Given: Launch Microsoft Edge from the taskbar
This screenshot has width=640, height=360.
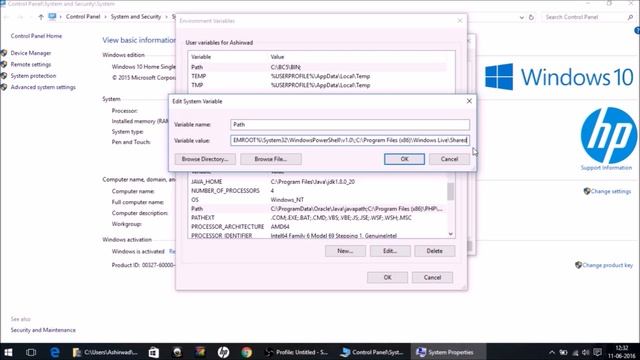Looking at the screenshot, I should (54, 352).
